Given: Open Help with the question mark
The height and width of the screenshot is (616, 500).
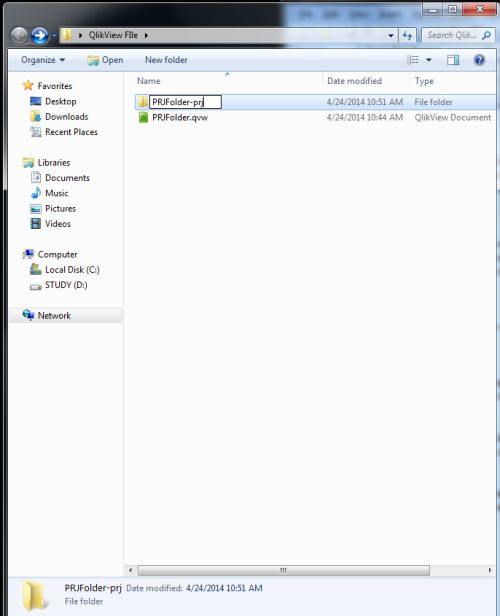Looking at the screenshot, I should [479, 60].
